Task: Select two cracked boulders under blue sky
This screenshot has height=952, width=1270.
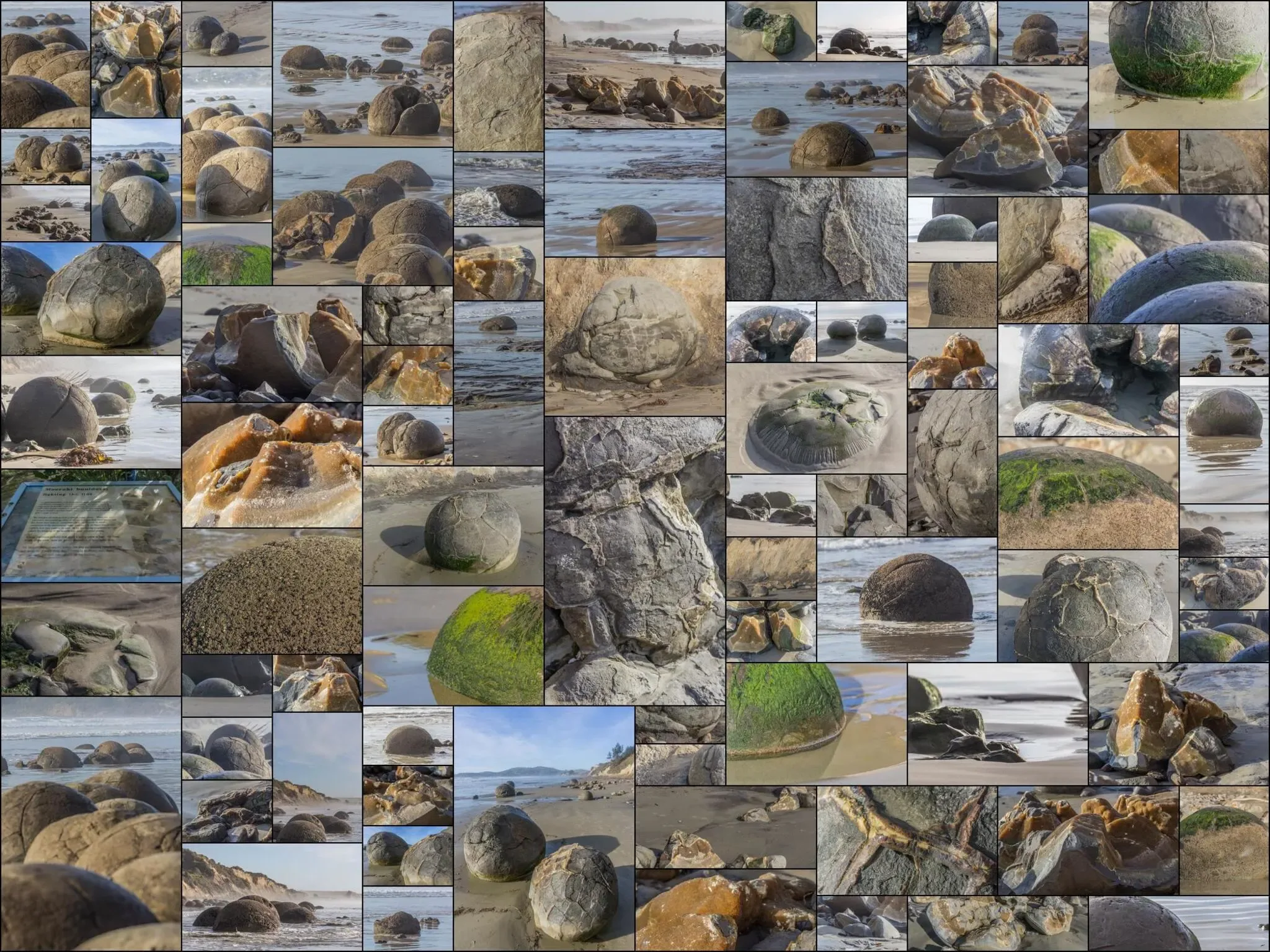Action: (544, 828)
